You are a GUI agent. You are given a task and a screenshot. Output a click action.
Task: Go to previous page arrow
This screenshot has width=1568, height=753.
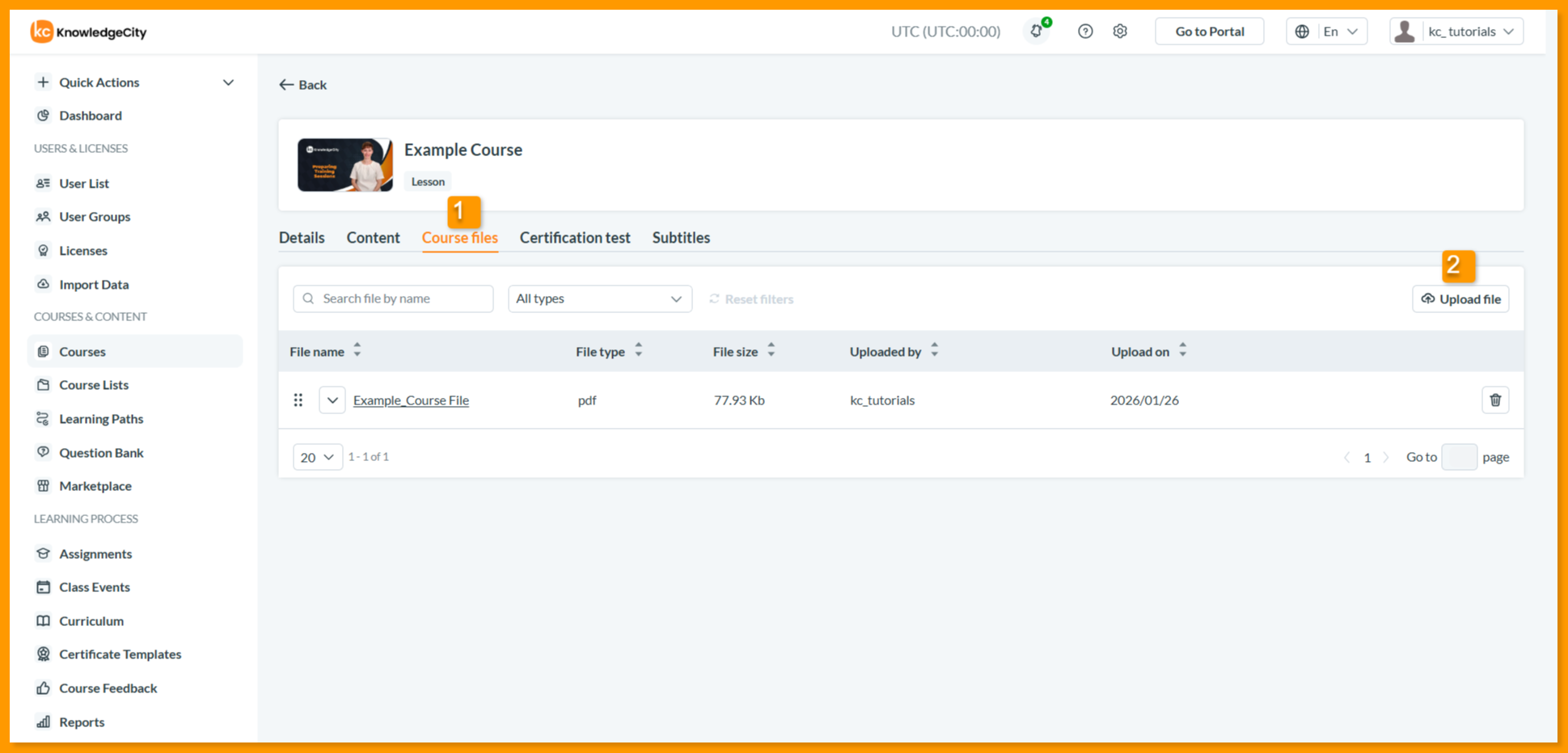[1347, 457]
